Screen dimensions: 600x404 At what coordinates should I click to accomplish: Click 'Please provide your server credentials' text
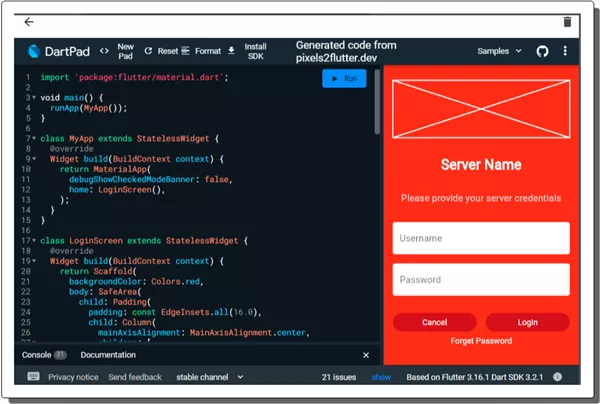tap(481, 198)
